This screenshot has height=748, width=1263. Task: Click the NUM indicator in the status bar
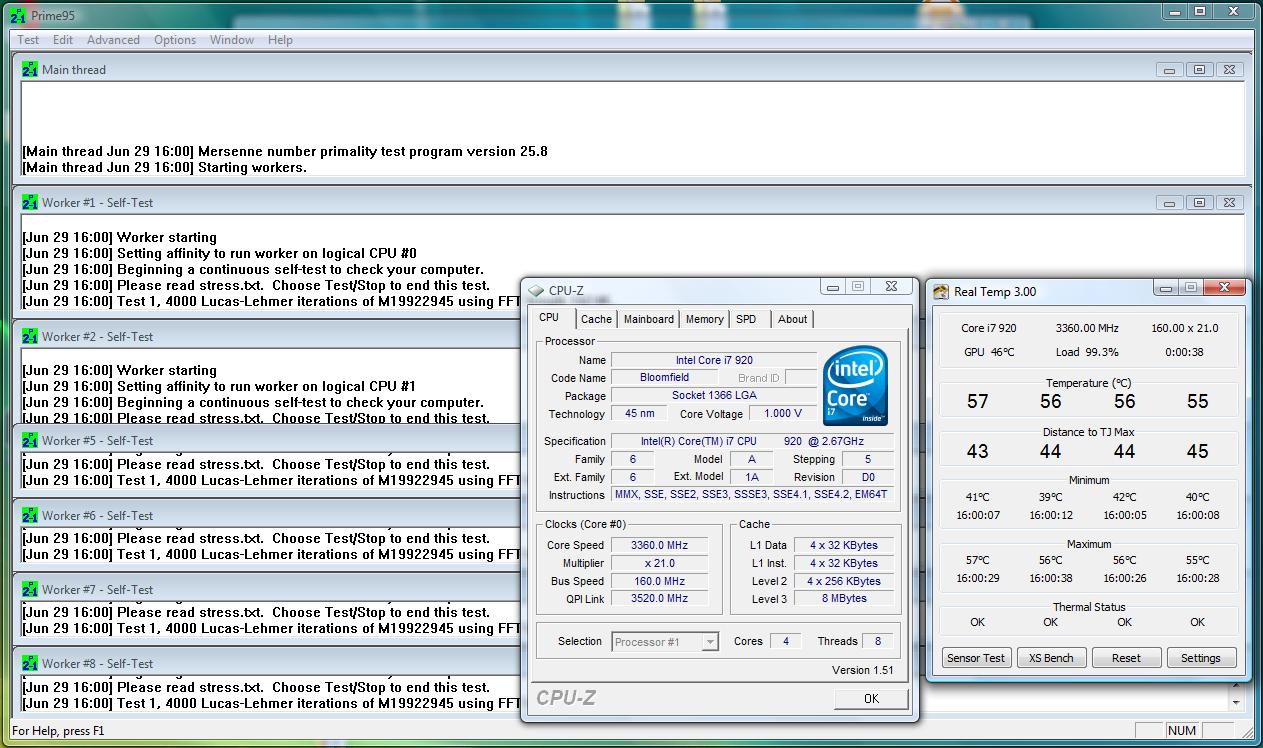(x=1181, y=731)
